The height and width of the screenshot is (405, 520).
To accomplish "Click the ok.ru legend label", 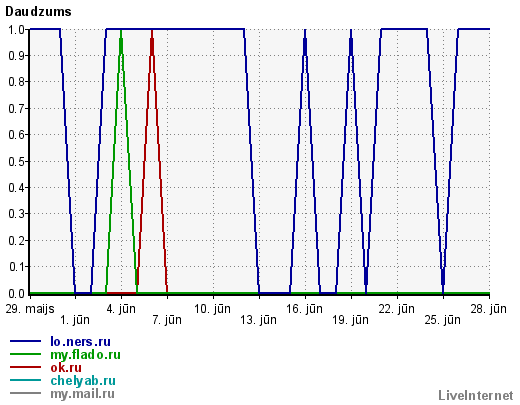I will [66, 368].
